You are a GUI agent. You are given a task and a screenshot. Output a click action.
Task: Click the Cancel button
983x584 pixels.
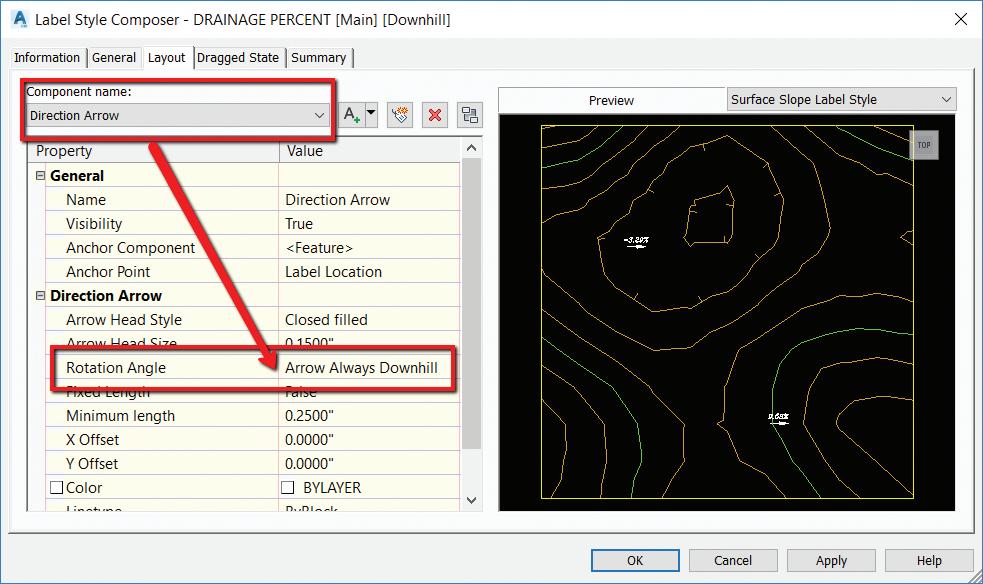tap(733, 560)
